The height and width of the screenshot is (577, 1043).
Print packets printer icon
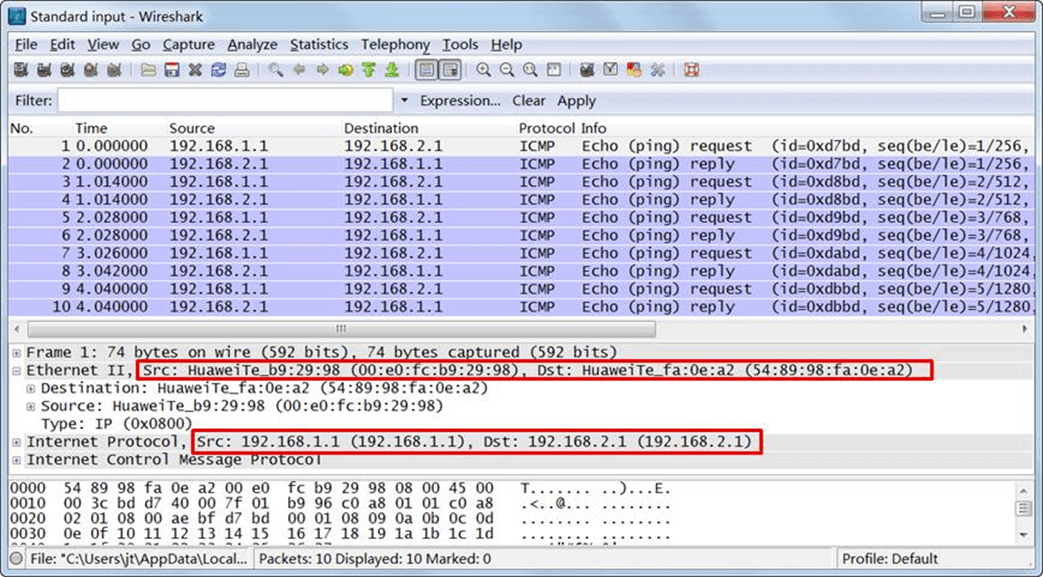coord(241,70)
